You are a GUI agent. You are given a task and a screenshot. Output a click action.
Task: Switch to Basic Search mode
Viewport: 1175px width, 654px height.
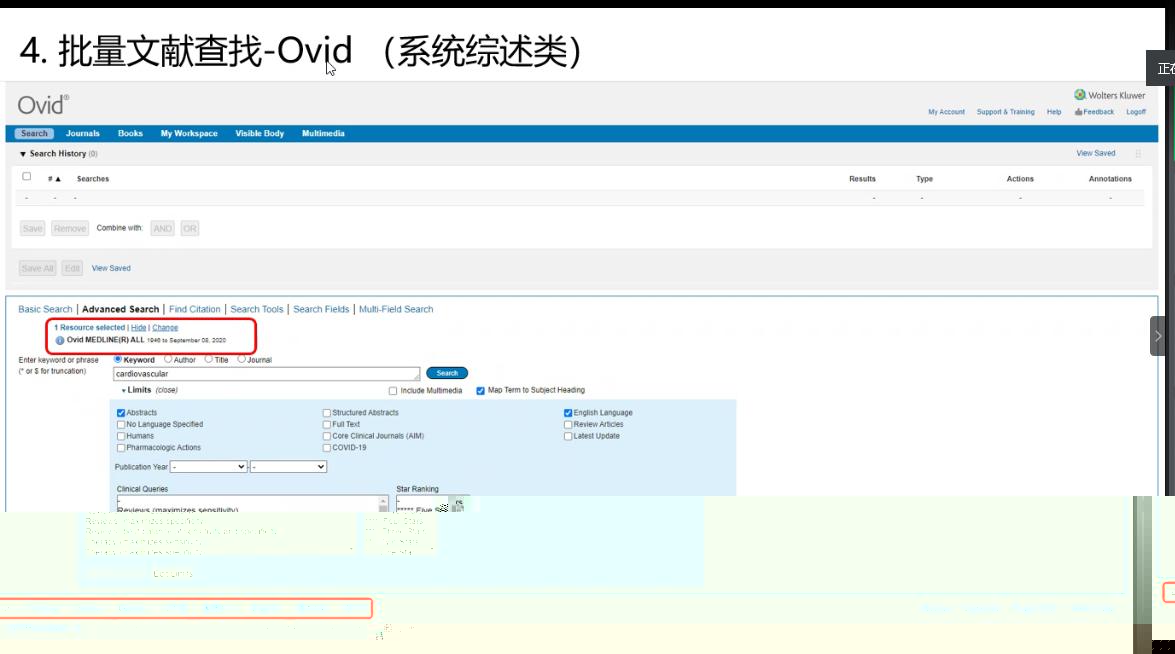tap(45, 309)
